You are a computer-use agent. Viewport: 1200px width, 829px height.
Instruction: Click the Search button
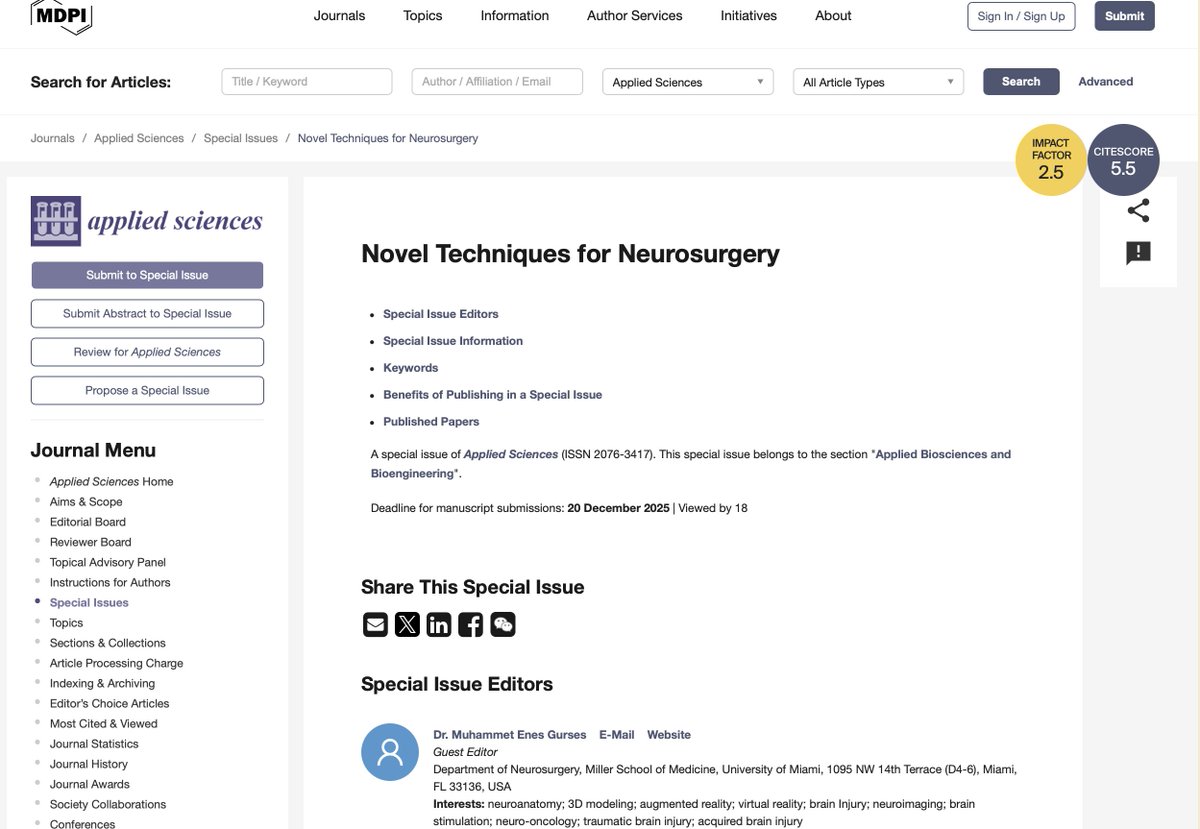(1021, 82)
